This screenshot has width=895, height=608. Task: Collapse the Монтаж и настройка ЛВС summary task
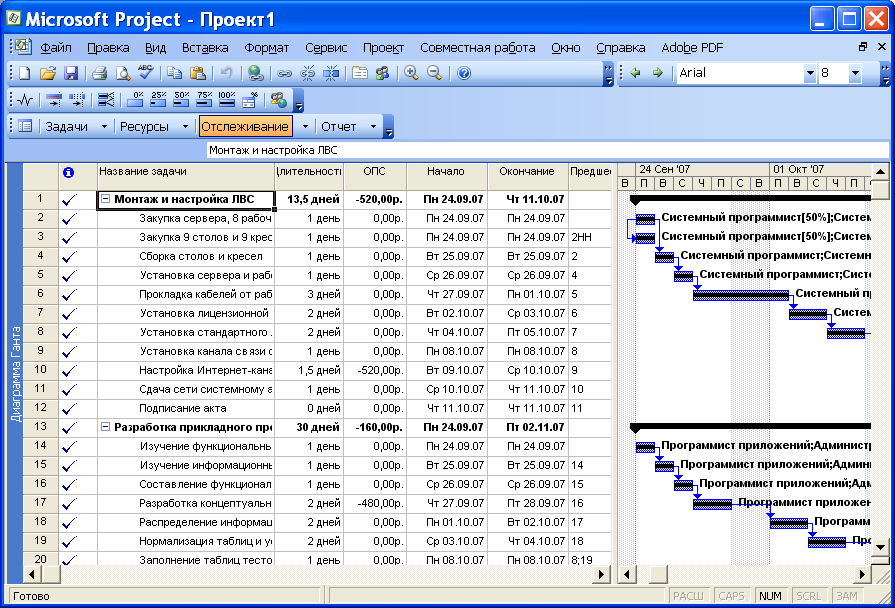(x=106, y=199)
